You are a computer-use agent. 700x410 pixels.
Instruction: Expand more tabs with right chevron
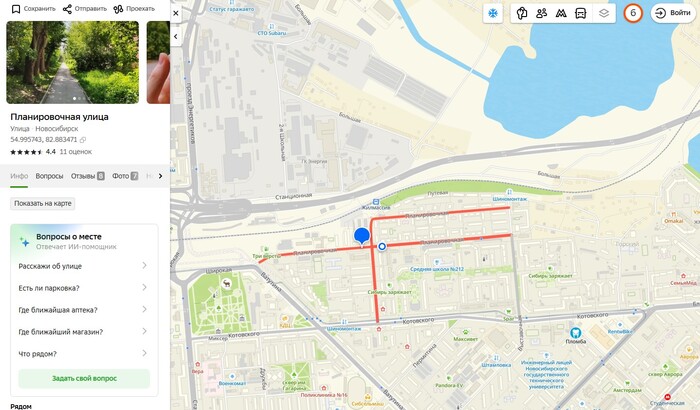click(x=160, y=176)
